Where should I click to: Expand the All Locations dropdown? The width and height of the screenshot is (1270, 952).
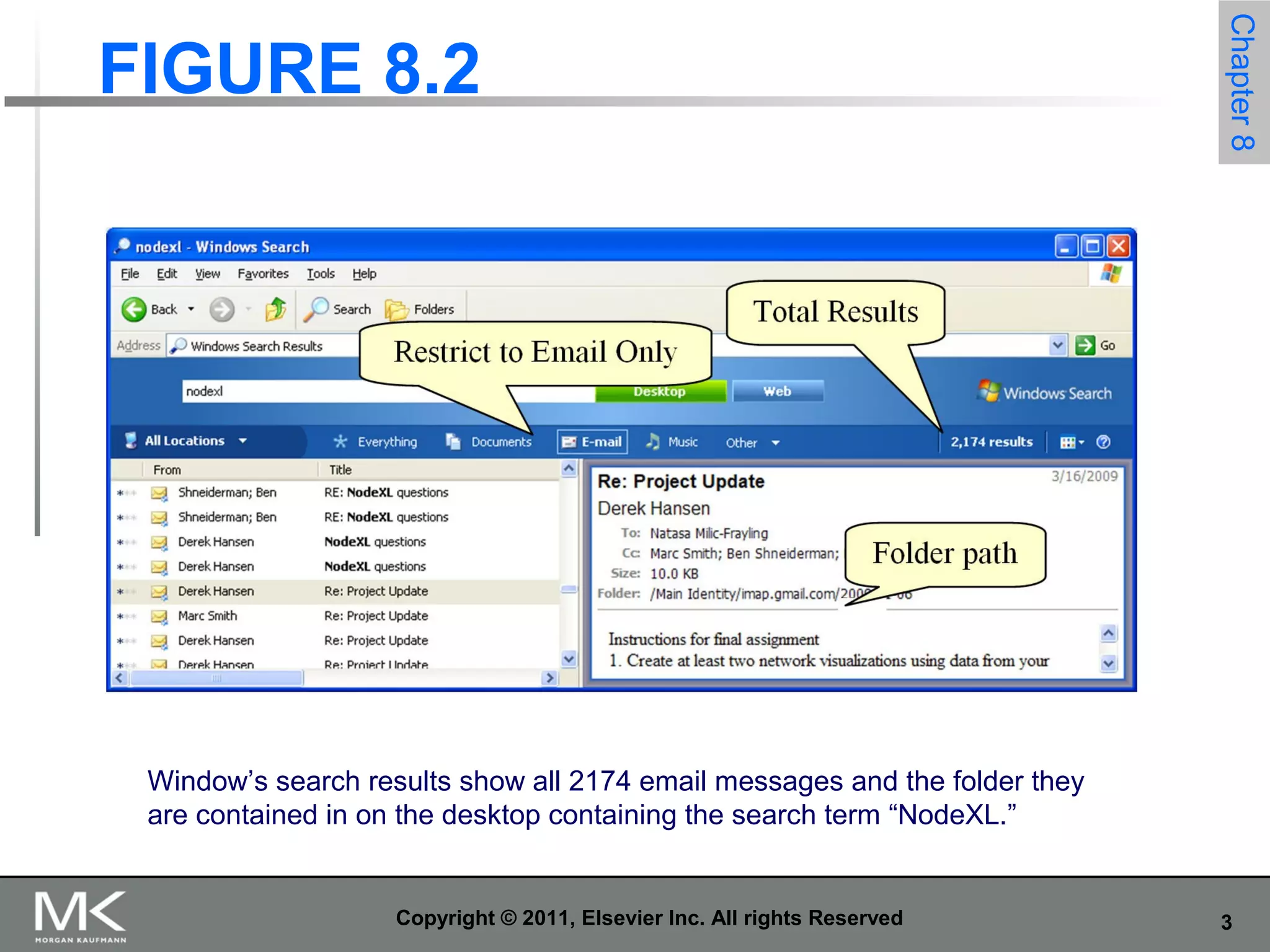coord(243,441)
